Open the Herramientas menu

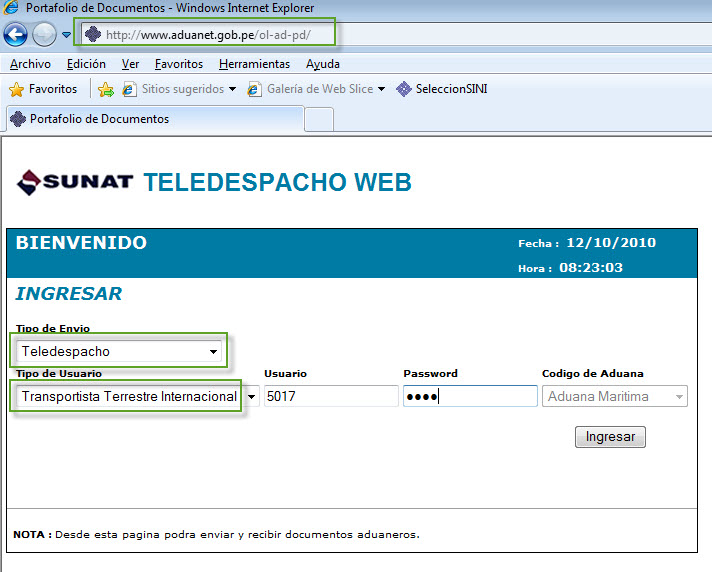(x=254, y=64)
